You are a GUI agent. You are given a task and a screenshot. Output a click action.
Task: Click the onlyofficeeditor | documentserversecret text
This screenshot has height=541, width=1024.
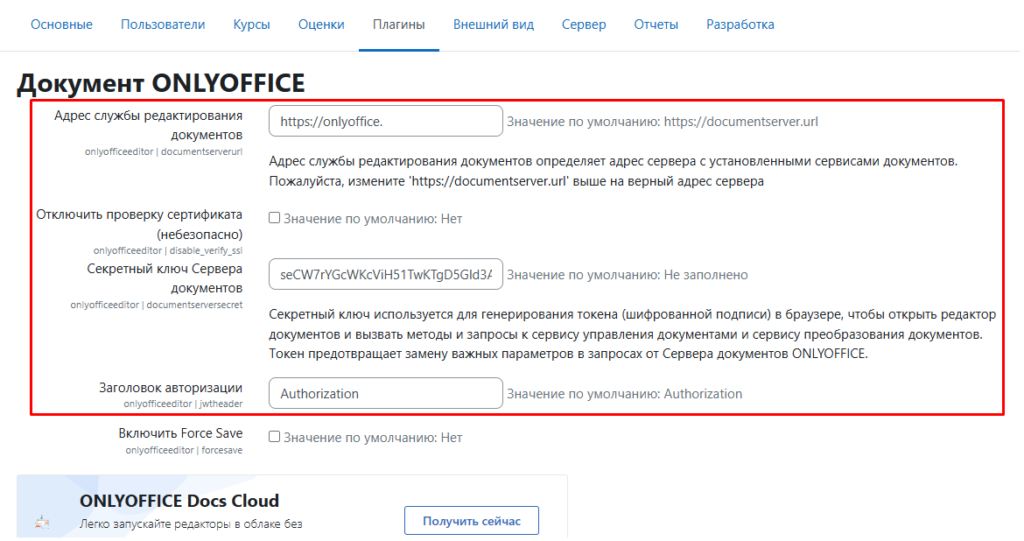[157, 304]
